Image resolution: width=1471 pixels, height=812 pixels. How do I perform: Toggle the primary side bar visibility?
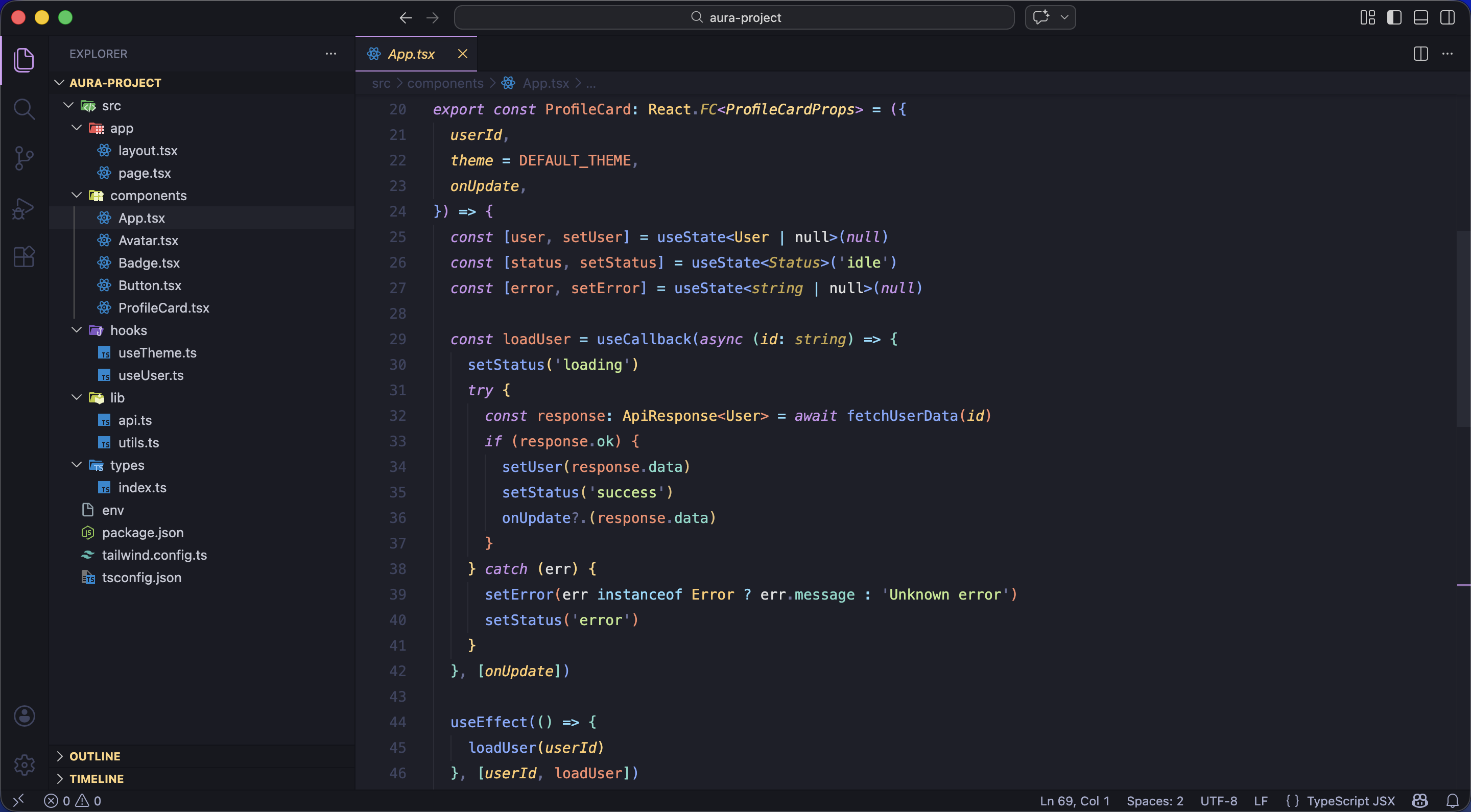[x=1394, y=18]
